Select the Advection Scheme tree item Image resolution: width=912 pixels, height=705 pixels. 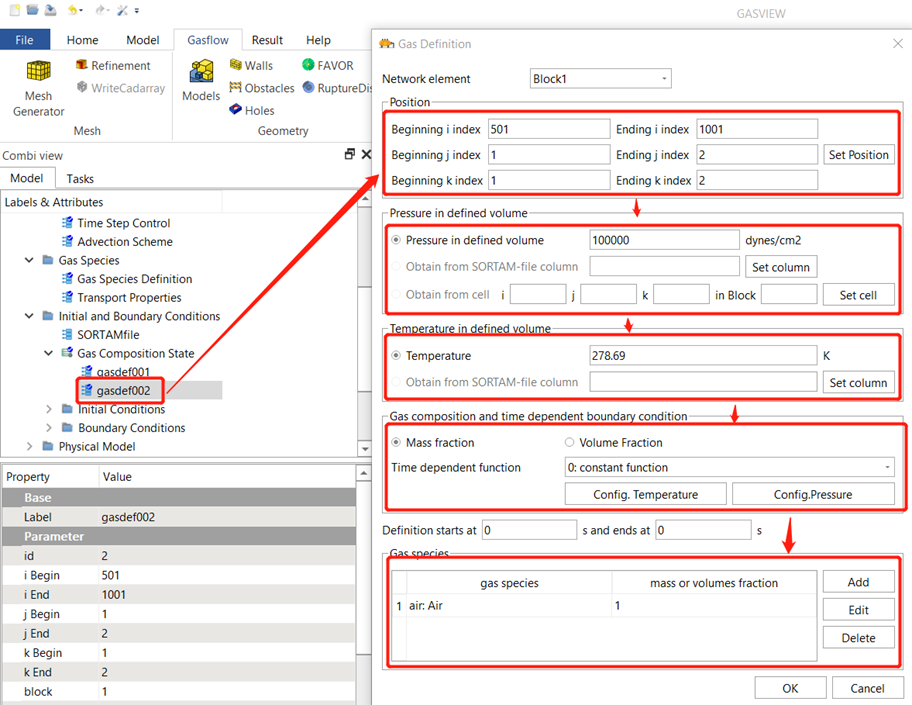124,241
